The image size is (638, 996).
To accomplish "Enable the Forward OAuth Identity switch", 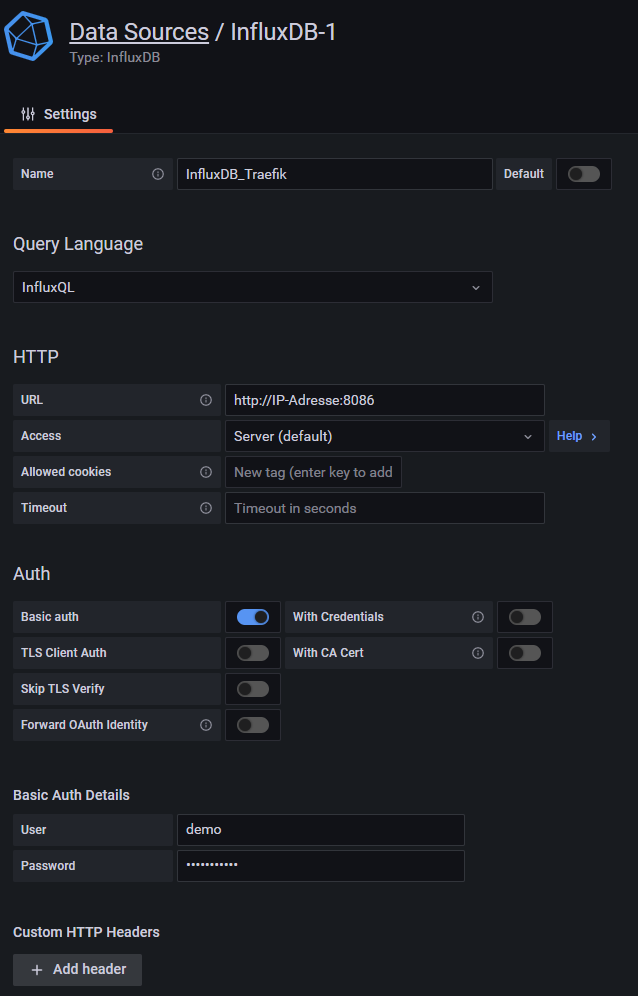I will point(253,725).
